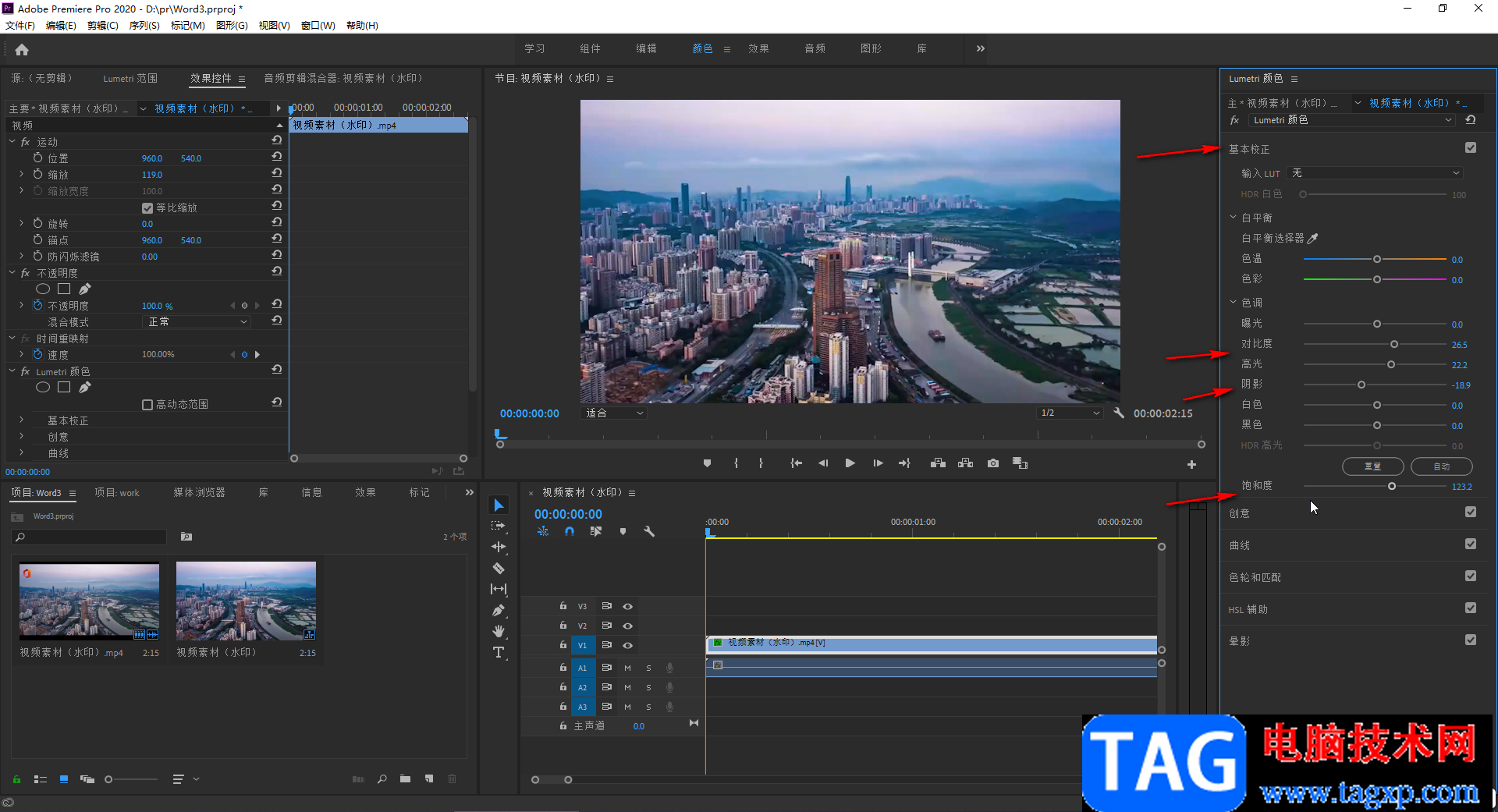Toggle the HSL Secondary (HSL 辅助) checkbox

point(1471,608)
